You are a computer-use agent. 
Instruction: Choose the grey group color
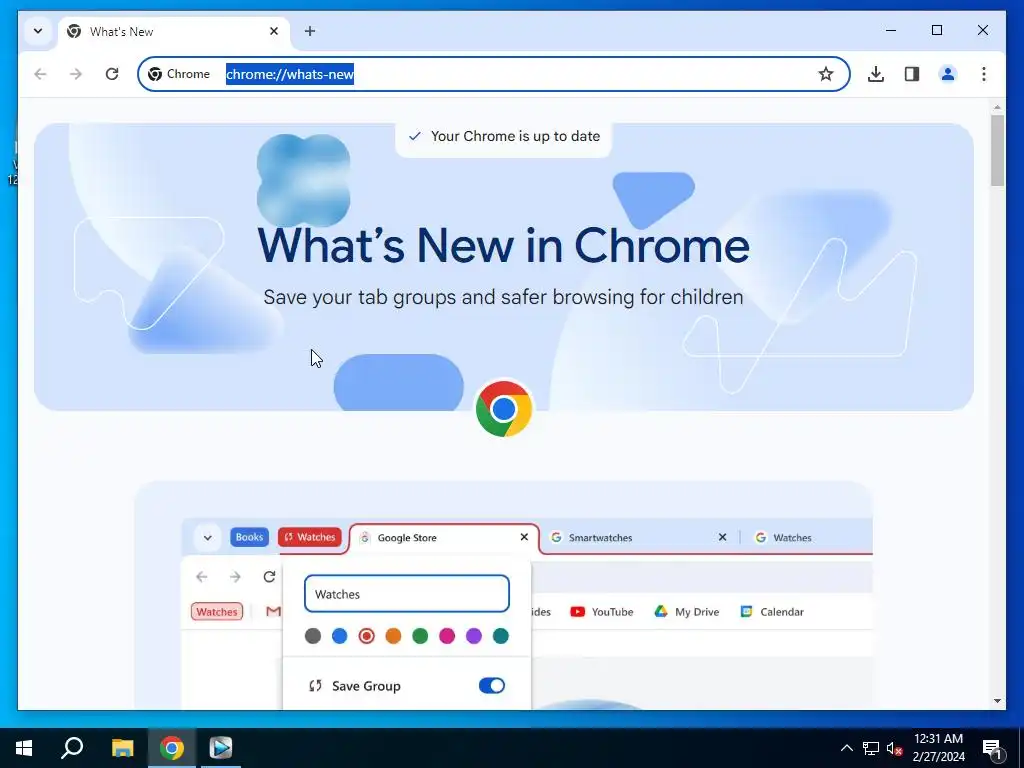[x=313, y=636]
